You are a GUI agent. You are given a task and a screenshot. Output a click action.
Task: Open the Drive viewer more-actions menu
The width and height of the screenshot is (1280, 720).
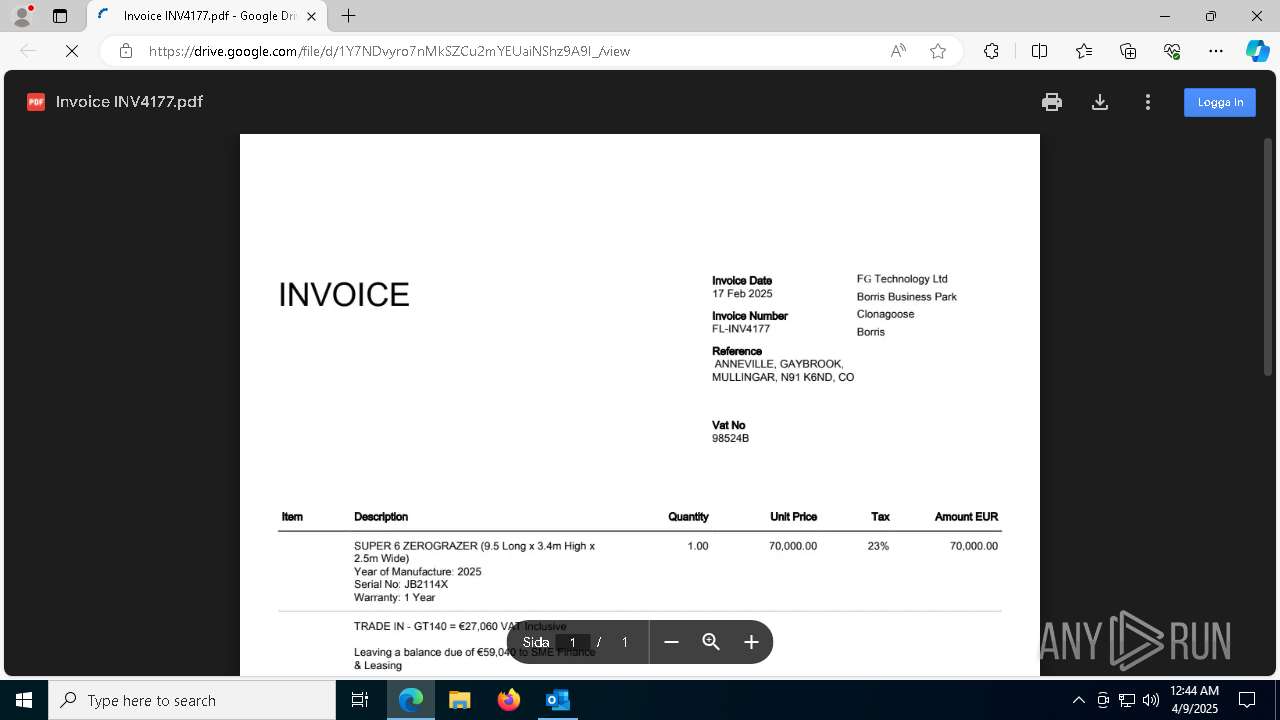pyautogui.click(x=1148, y=102)
